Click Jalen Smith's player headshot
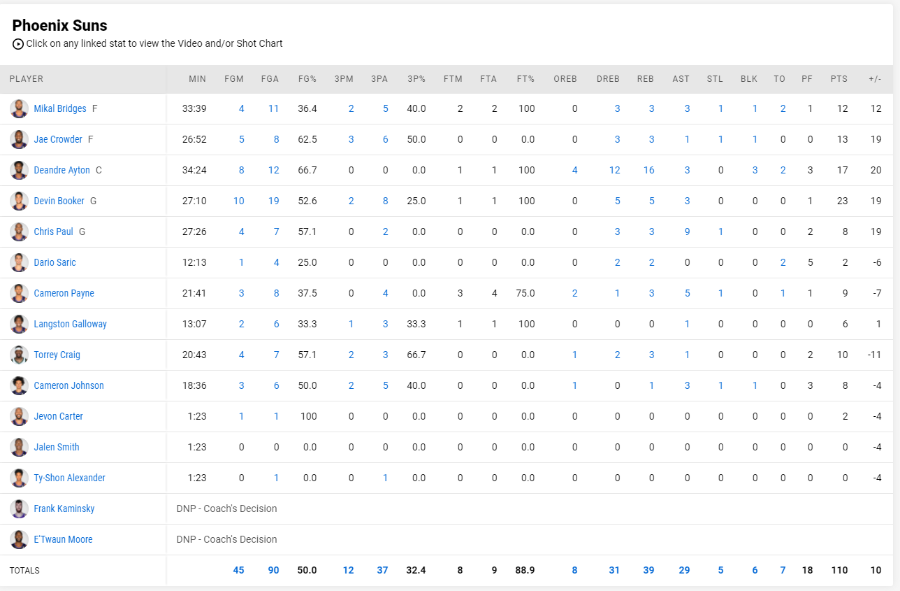Screen dimensions: 900x591 point(19,447)
